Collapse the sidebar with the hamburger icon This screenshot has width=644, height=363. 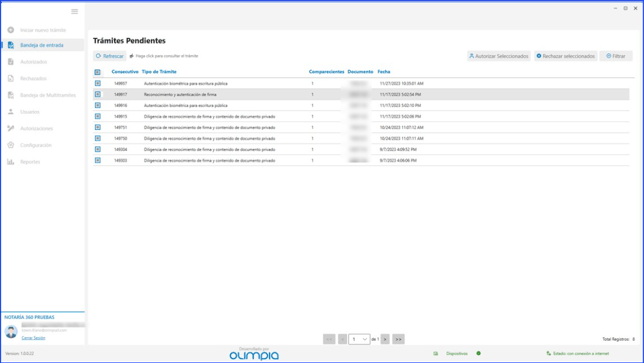click(74, 11)
